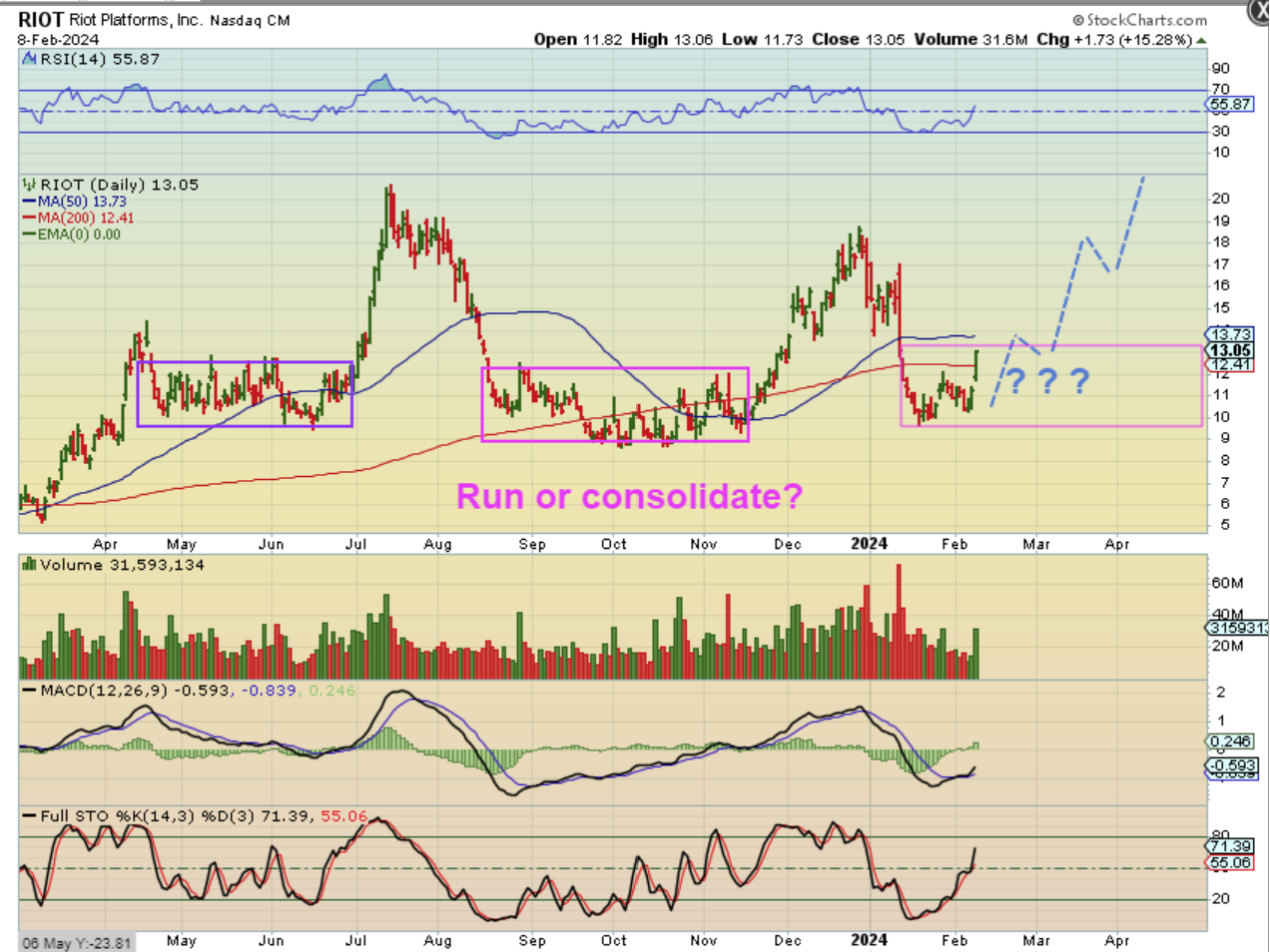Click the 13.73 MA(50) price tag
The image size is (1270, 952).
pyautogui.click(x=1230, y=334)
